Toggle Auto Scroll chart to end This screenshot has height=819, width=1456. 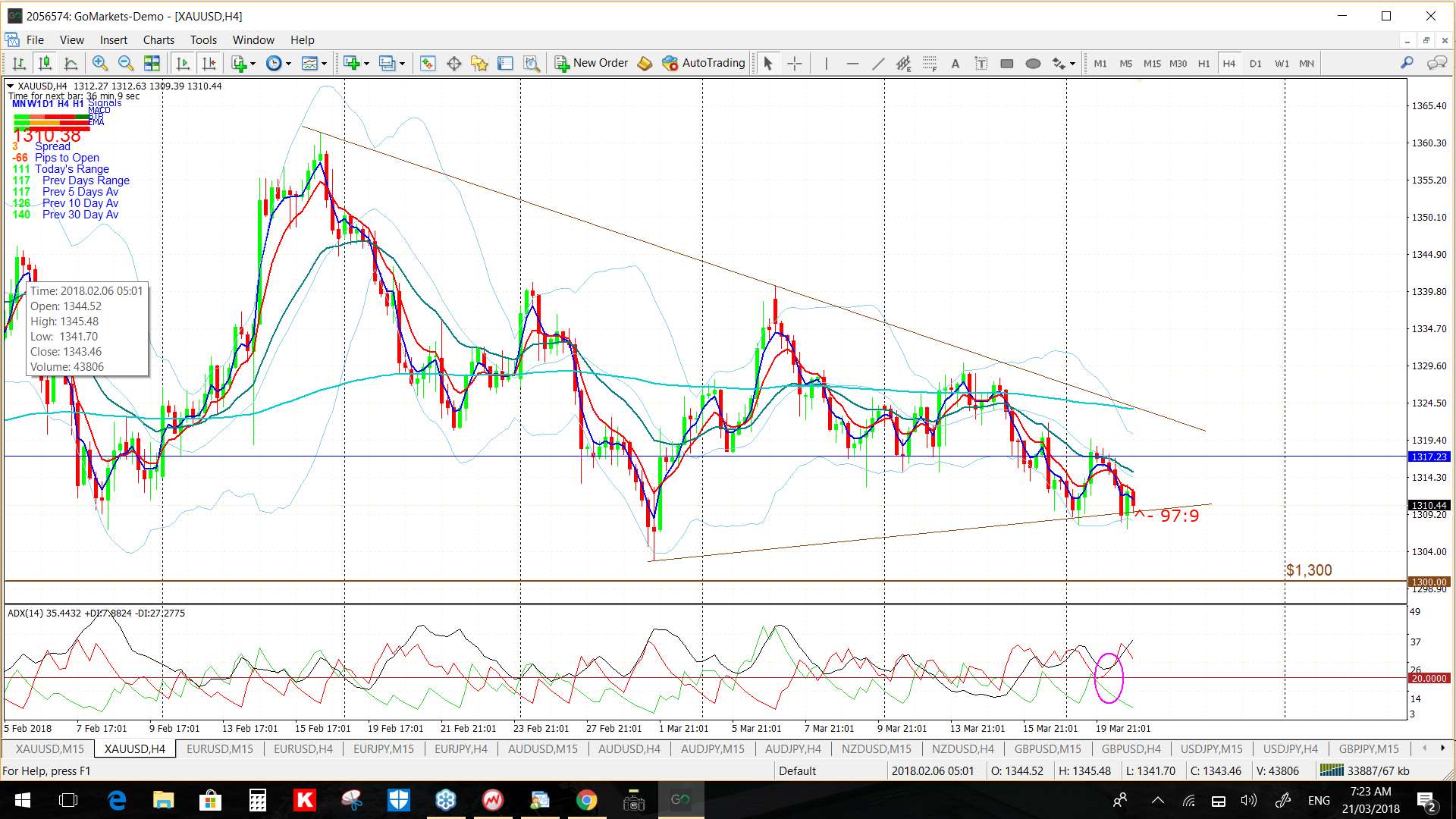[x=183, y=64]
